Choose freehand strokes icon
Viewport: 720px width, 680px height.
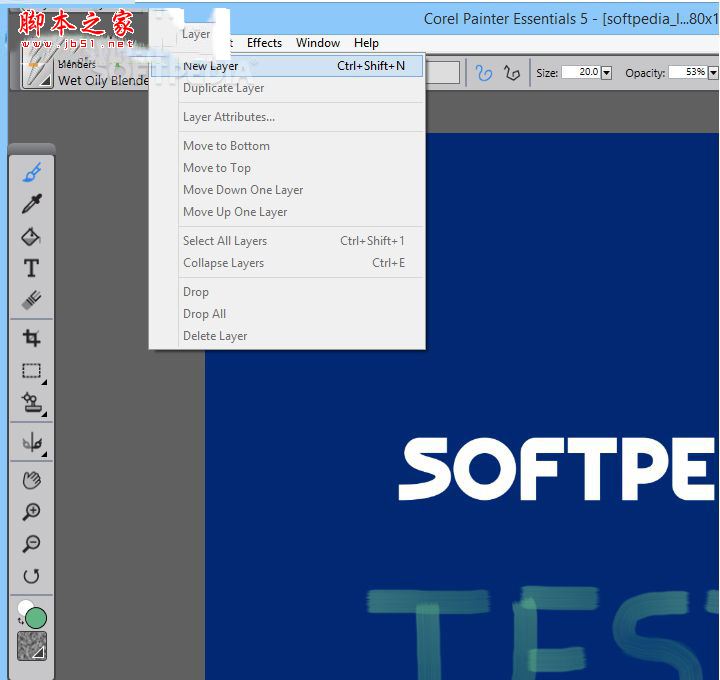coord(484,73)
